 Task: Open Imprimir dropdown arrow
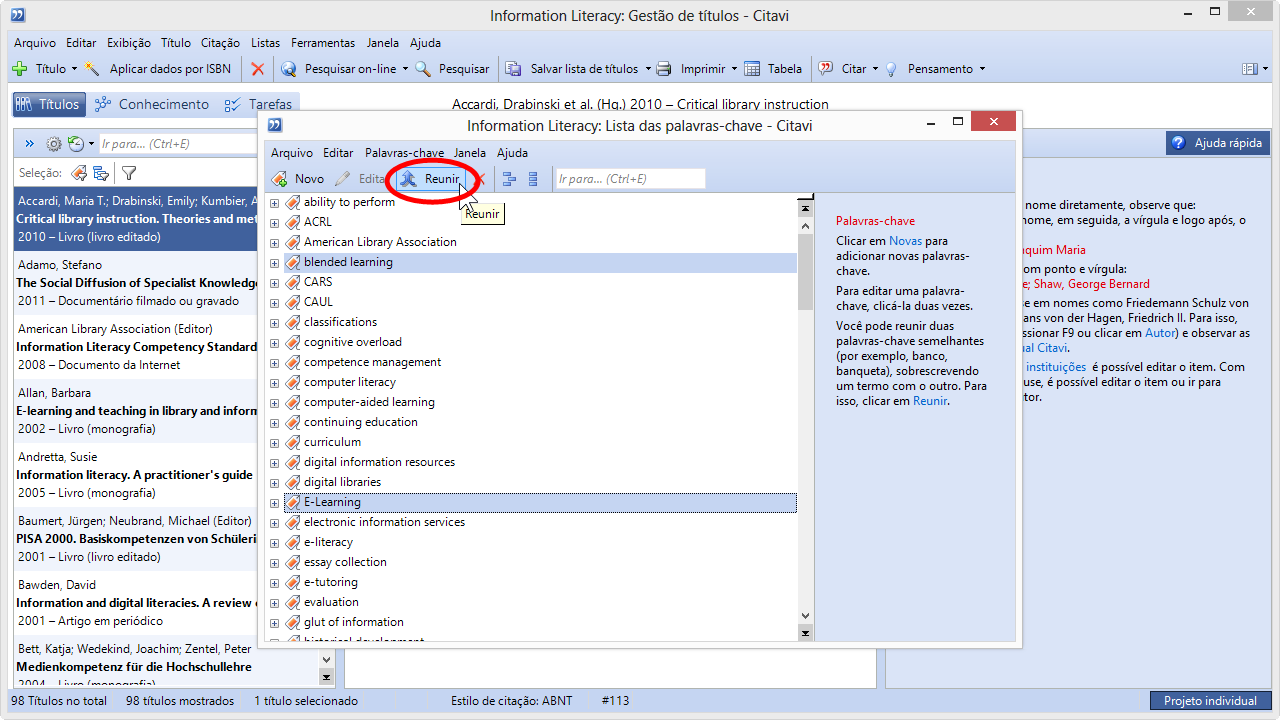coord(735,69)
